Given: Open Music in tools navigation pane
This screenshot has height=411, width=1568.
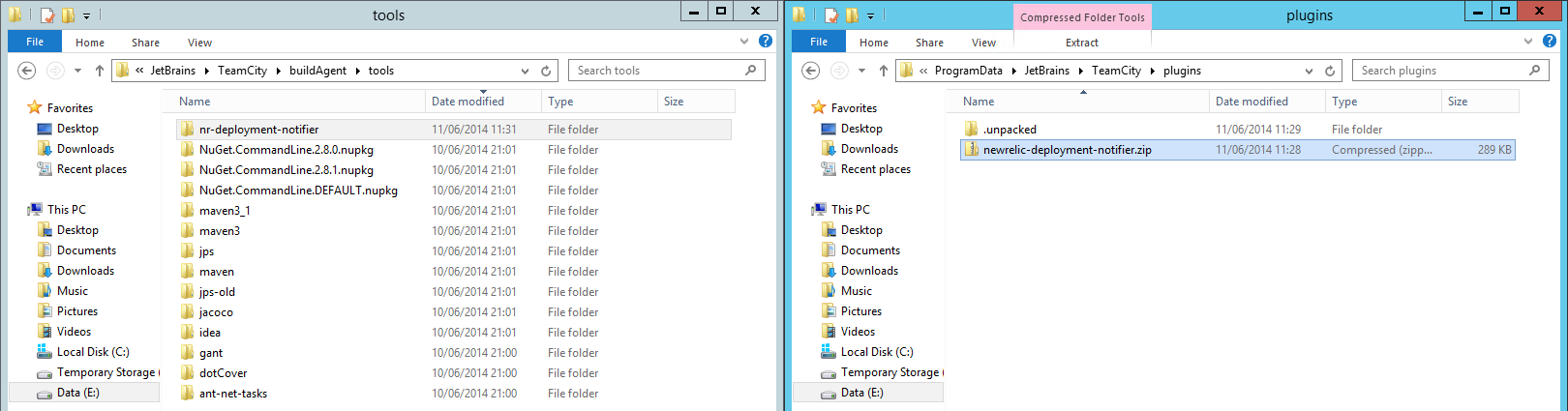Looking at the screenshot, I should click(73, 291).
